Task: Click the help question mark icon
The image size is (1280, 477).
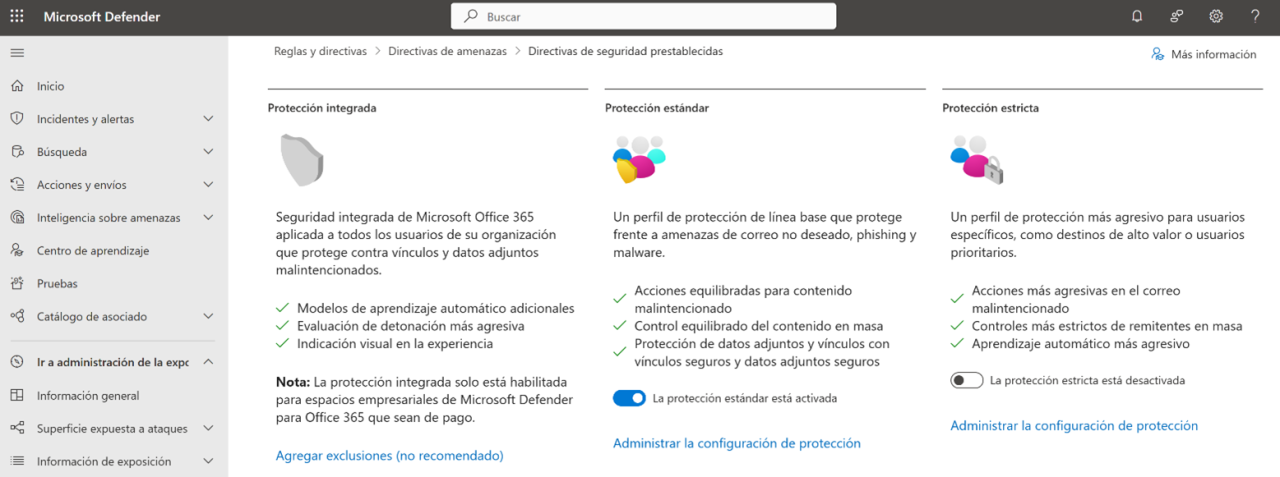Action: (x=1255, y=16)
